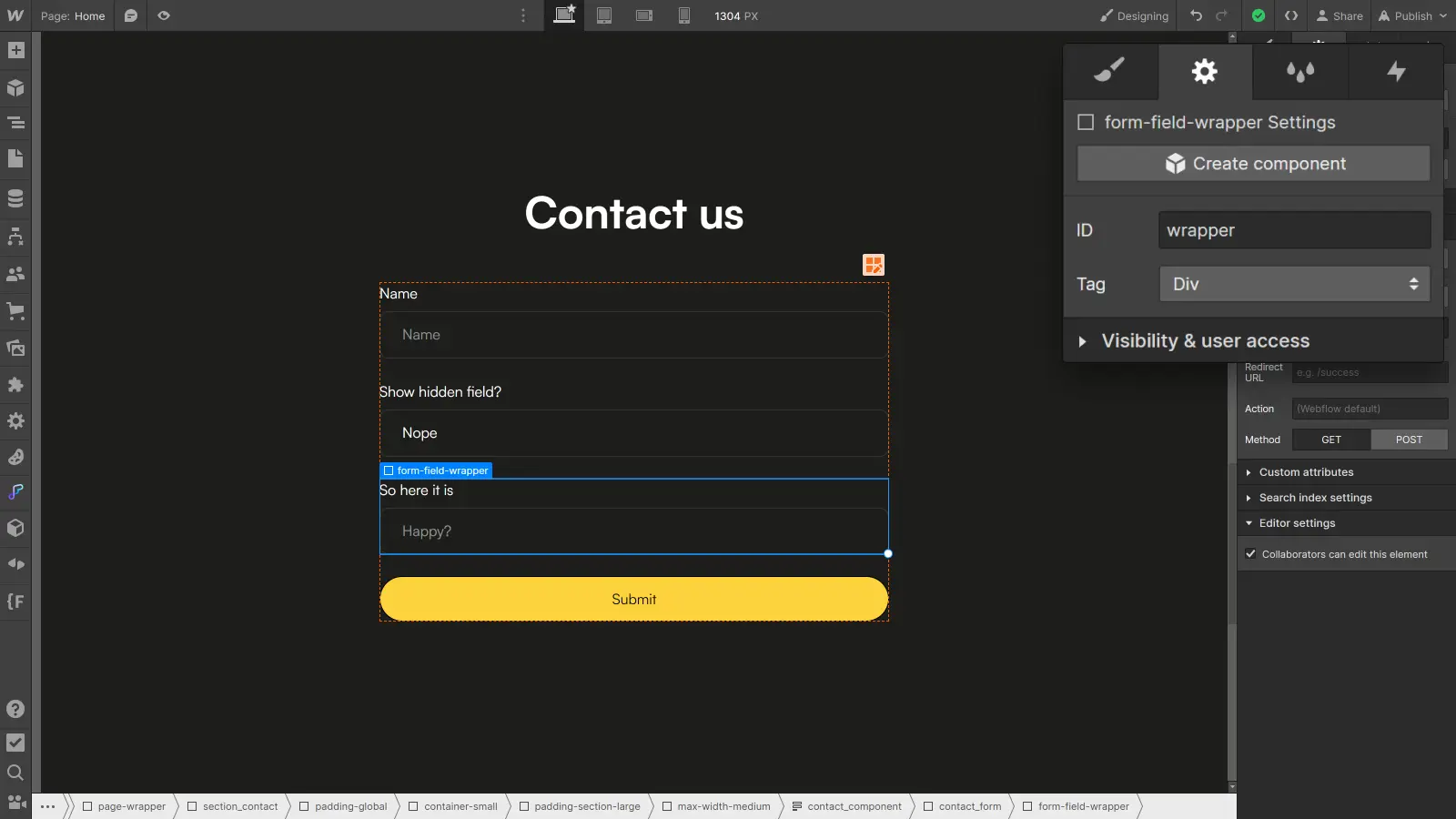This screenshot has height=819, width=1456.
Task: Open the Publish menu
Action: pos(1411,15)
